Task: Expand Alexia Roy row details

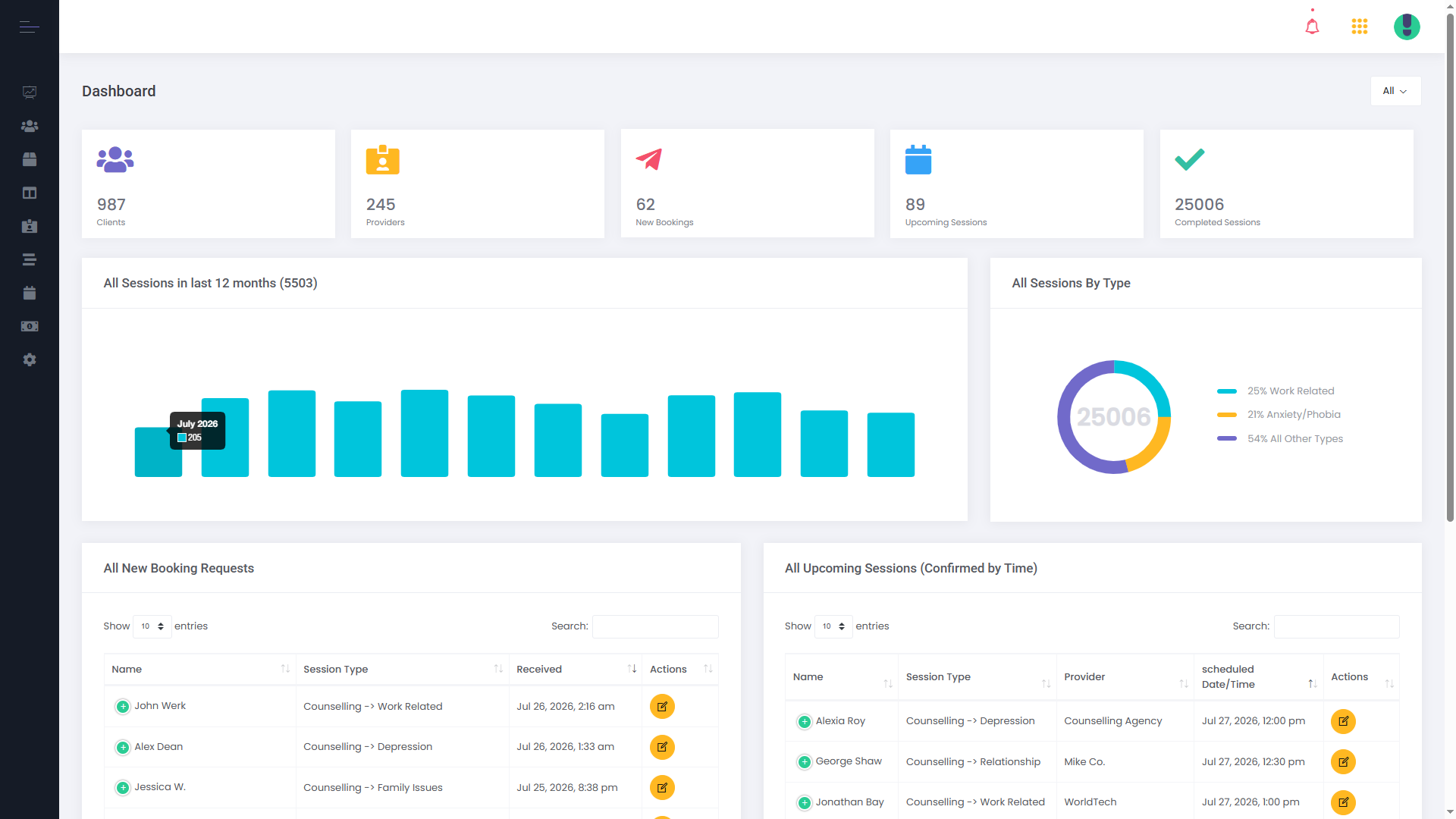Action: click(x=805, y=722)
